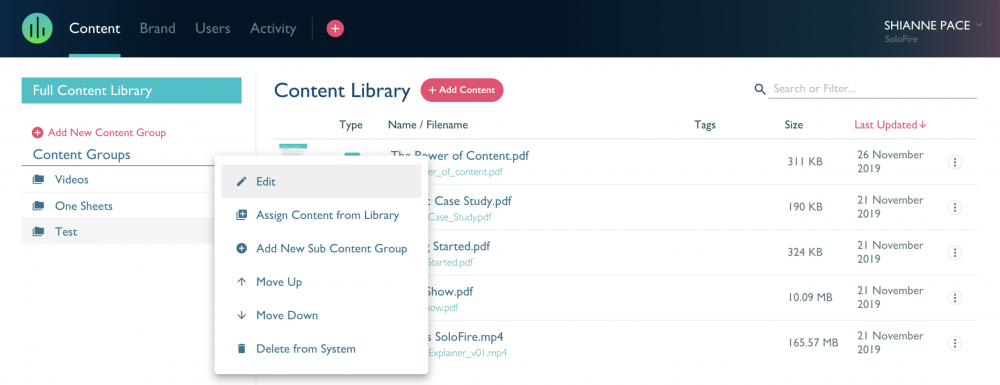Open options menu for the 190 KB file
Screen dimensions: 1000x385
coord(955,207)
